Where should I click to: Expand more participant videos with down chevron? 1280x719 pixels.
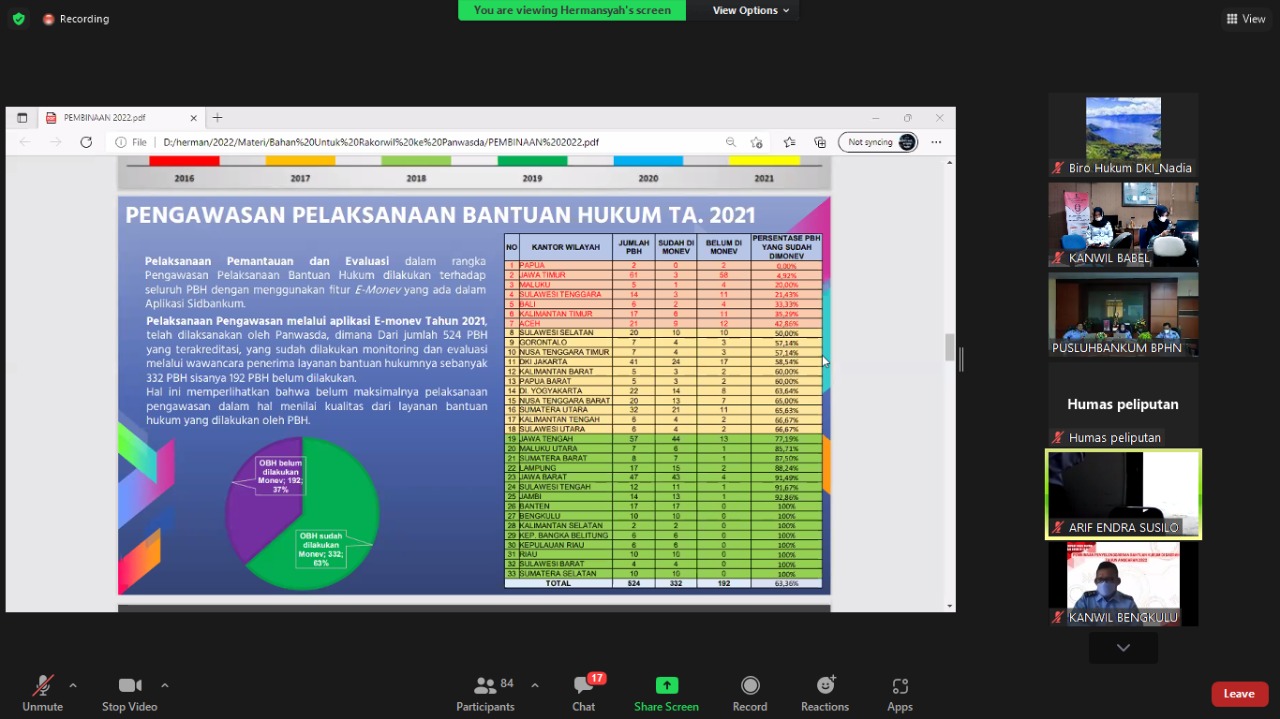(1123, 648)
